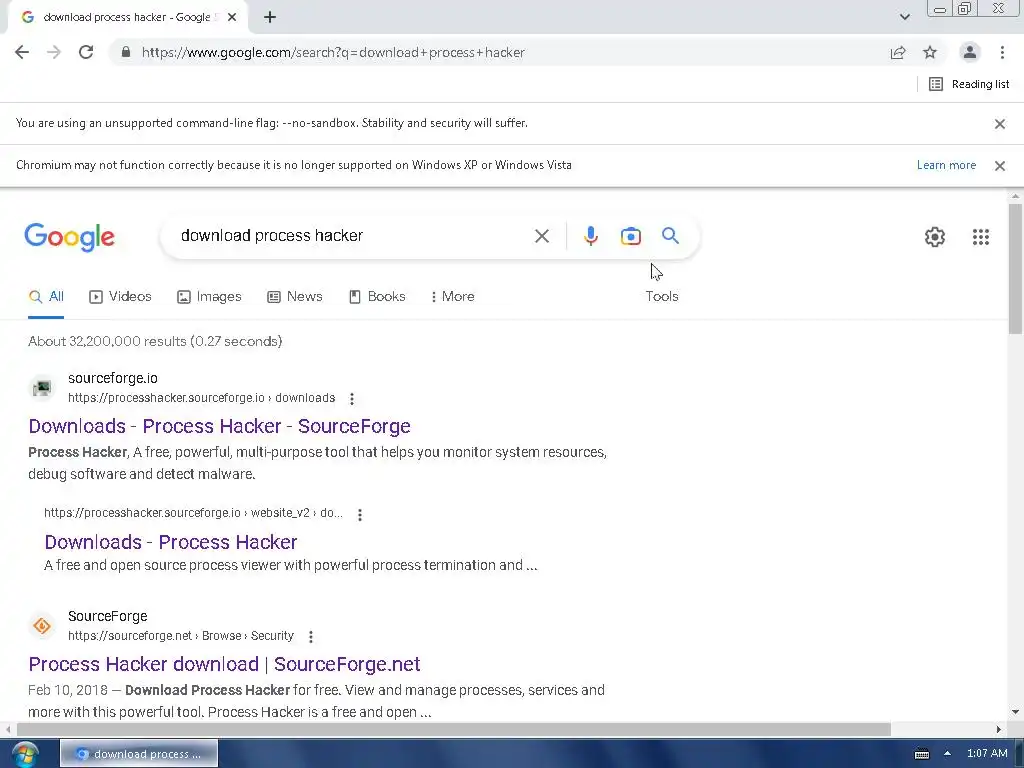Screen dimensions: 1024x768
Task: View site information lock icon
Action: [126, 52]
